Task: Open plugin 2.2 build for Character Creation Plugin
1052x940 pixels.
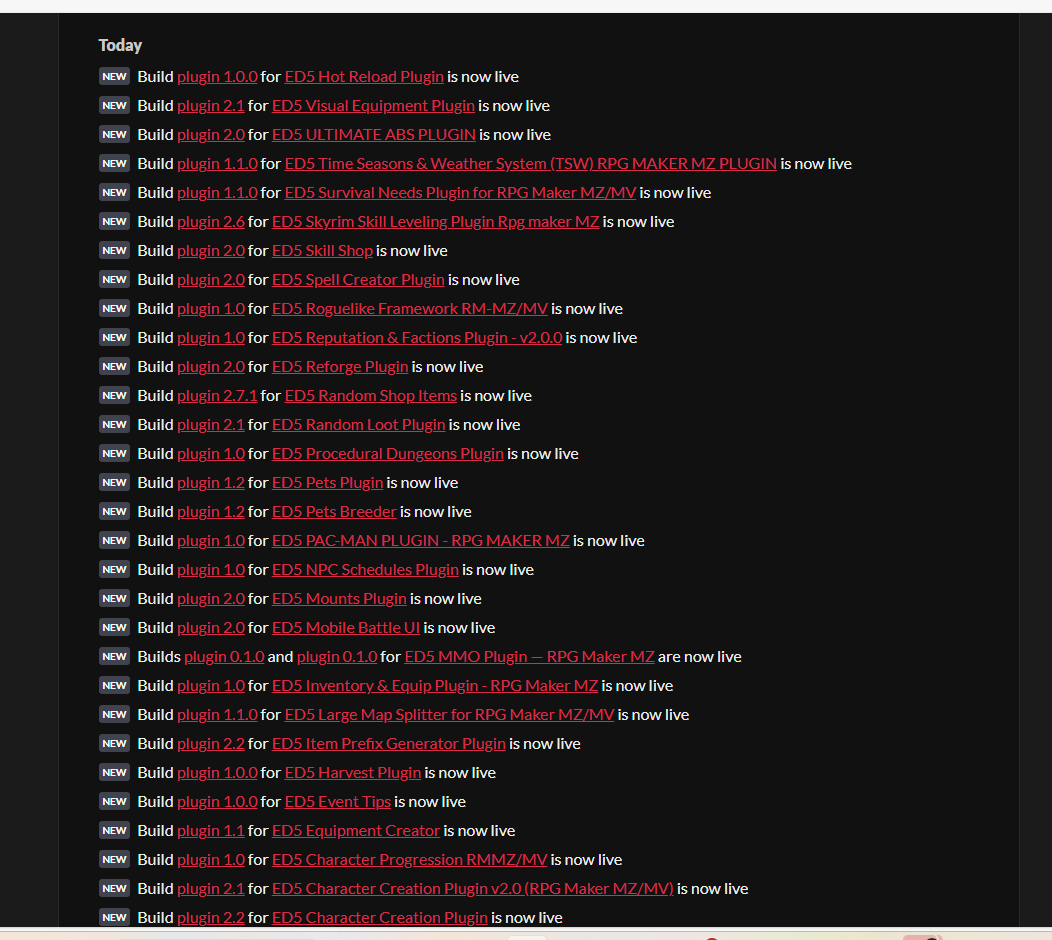Action: click(x=211, y=917)
